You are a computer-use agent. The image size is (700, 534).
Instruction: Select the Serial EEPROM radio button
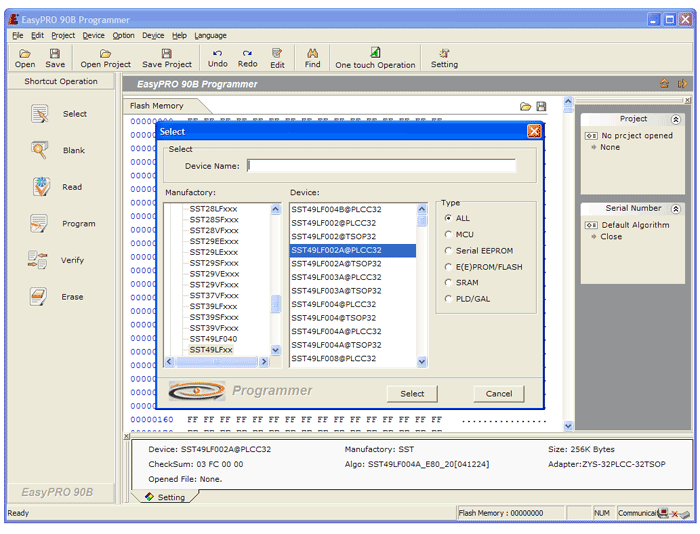pyautogui.click(x=448, y=250)
